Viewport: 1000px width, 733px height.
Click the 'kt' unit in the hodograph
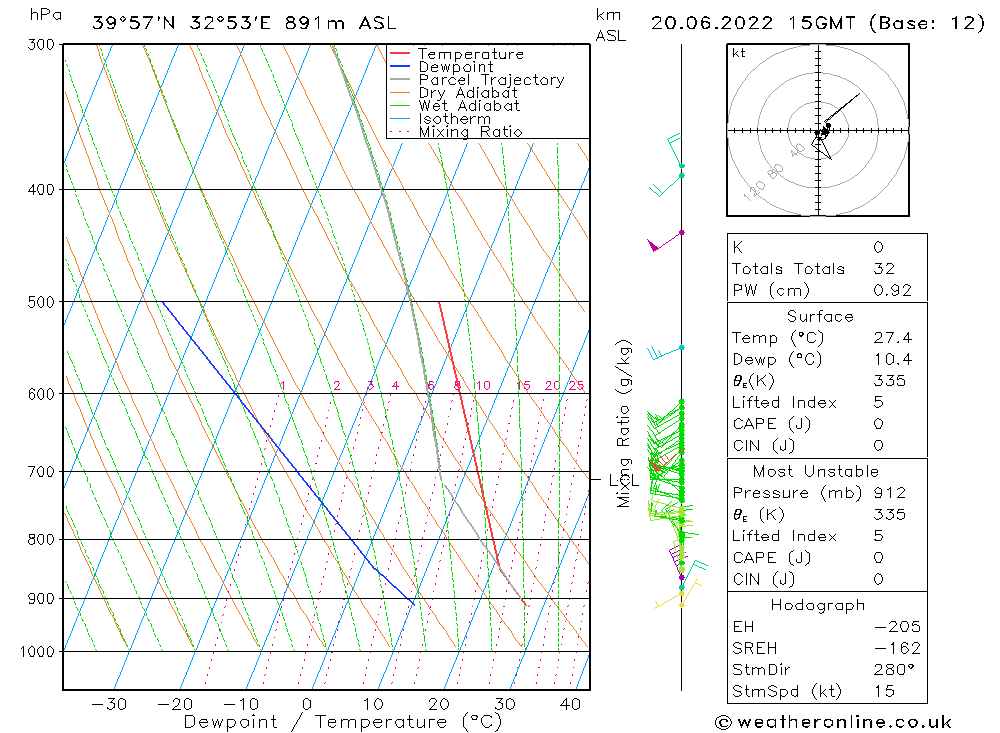pos(739,53)
